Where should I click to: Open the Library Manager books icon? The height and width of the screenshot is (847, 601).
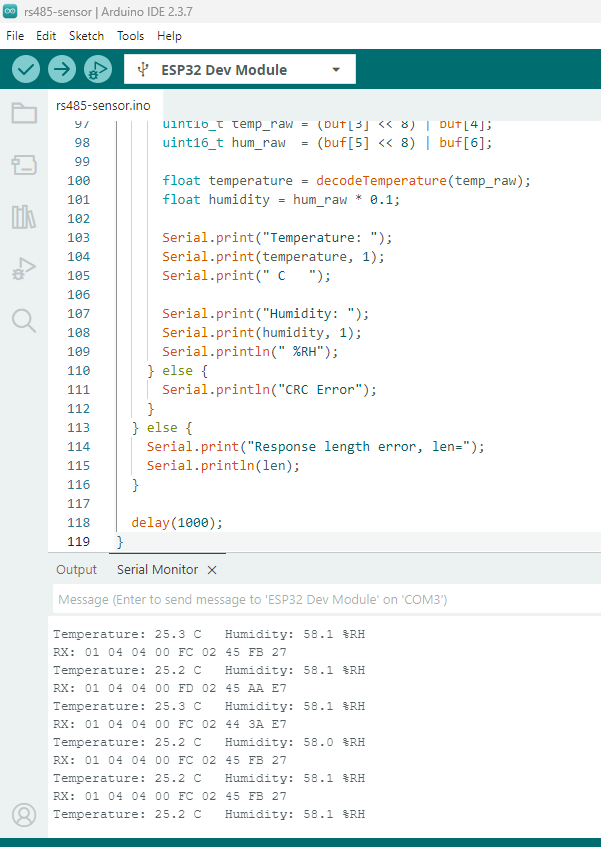click(24, 217)
